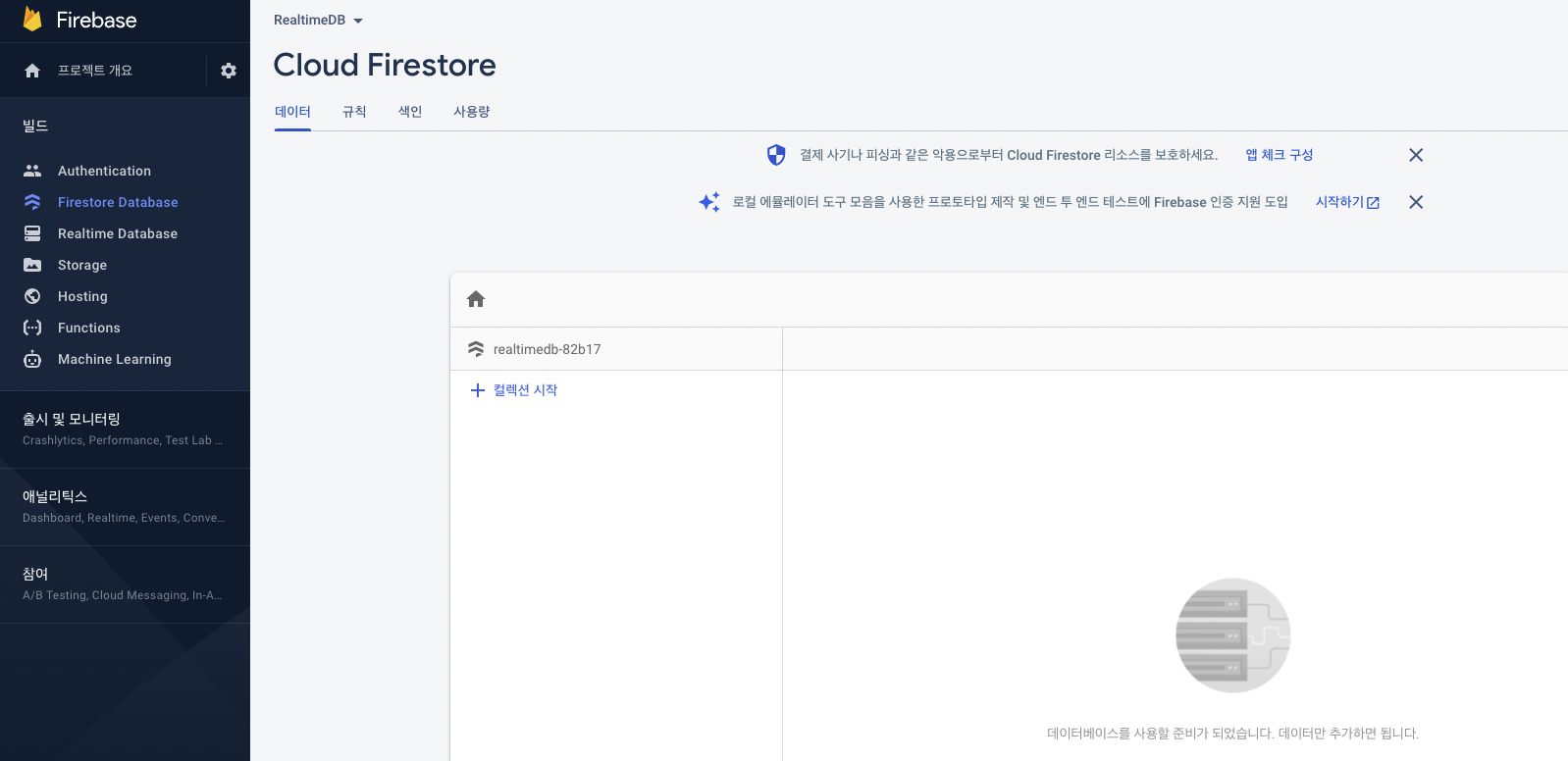The image size is (1568, 761).
Task: Click the empty database server illustration
Action: point(1233,635)
